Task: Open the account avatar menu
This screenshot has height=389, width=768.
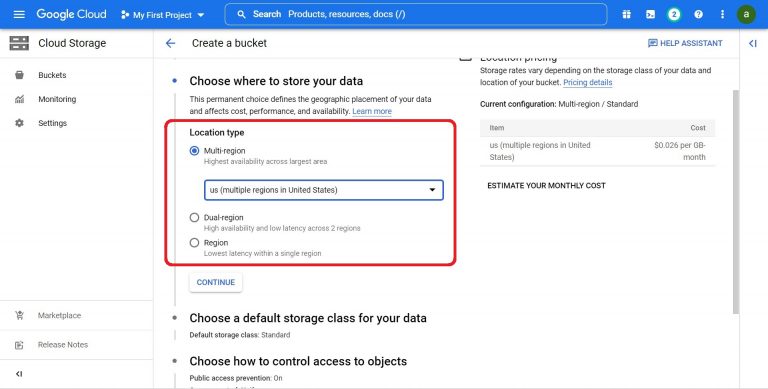Action: point(746,14)
